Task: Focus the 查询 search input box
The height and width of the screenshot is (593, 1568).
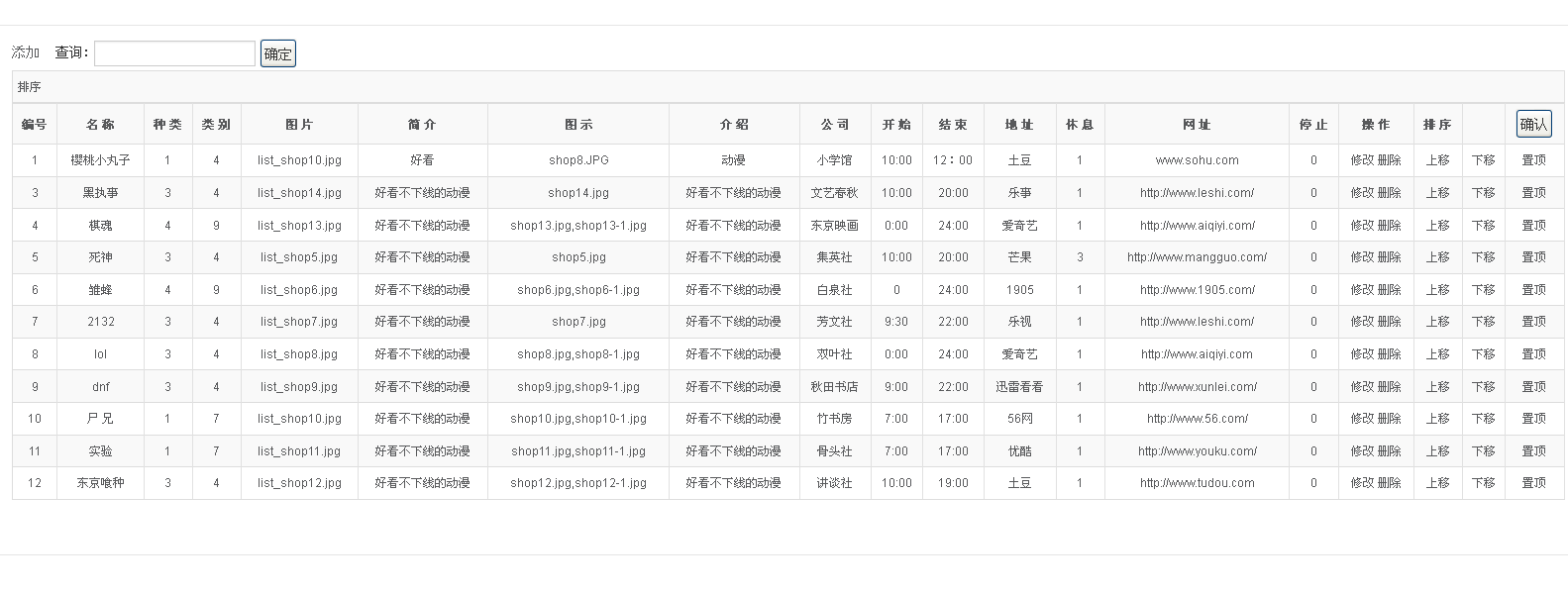Action: tap(174, 53)
